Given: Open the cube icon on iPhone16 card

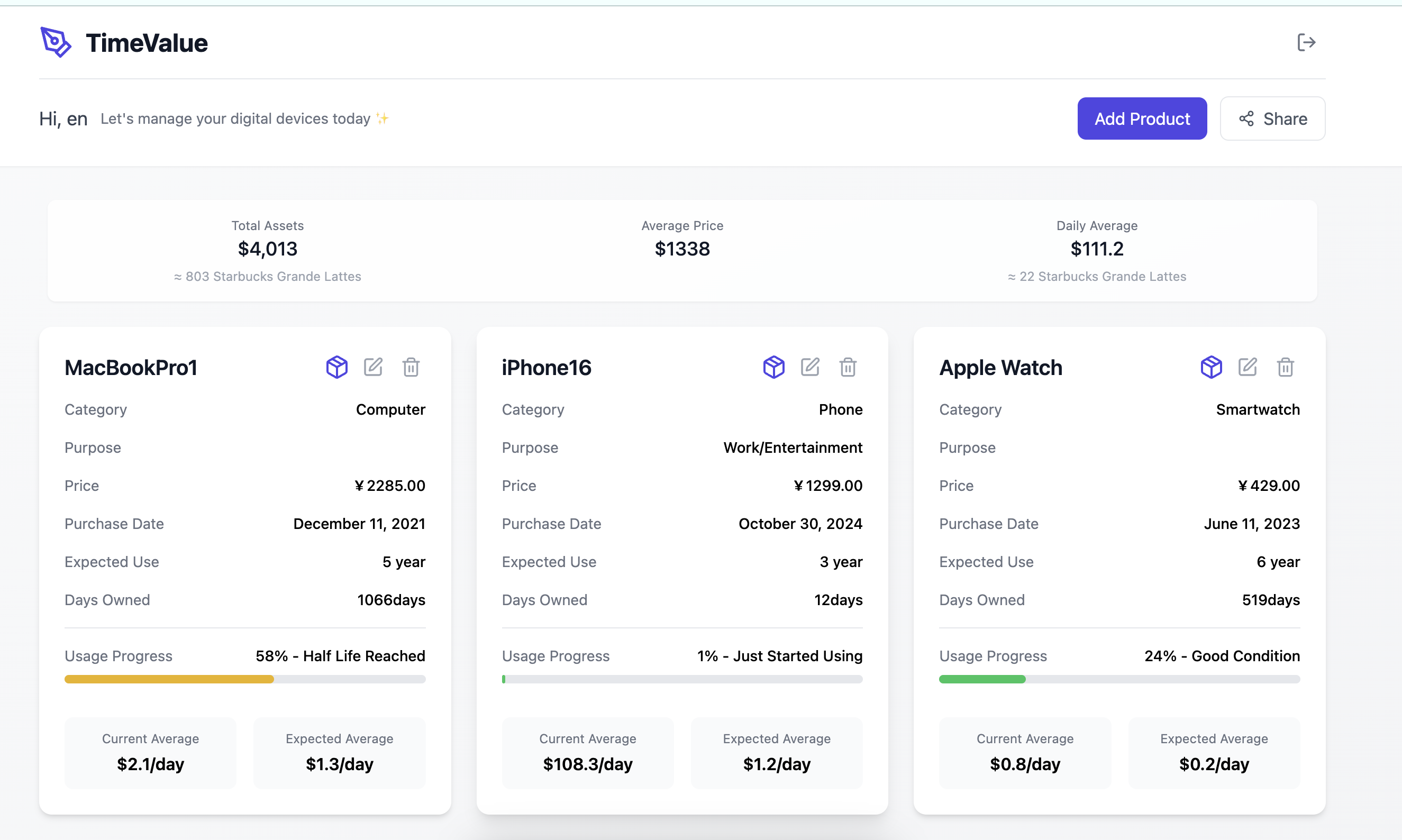Looking at the screenshot, I should [x=773, y=367].
